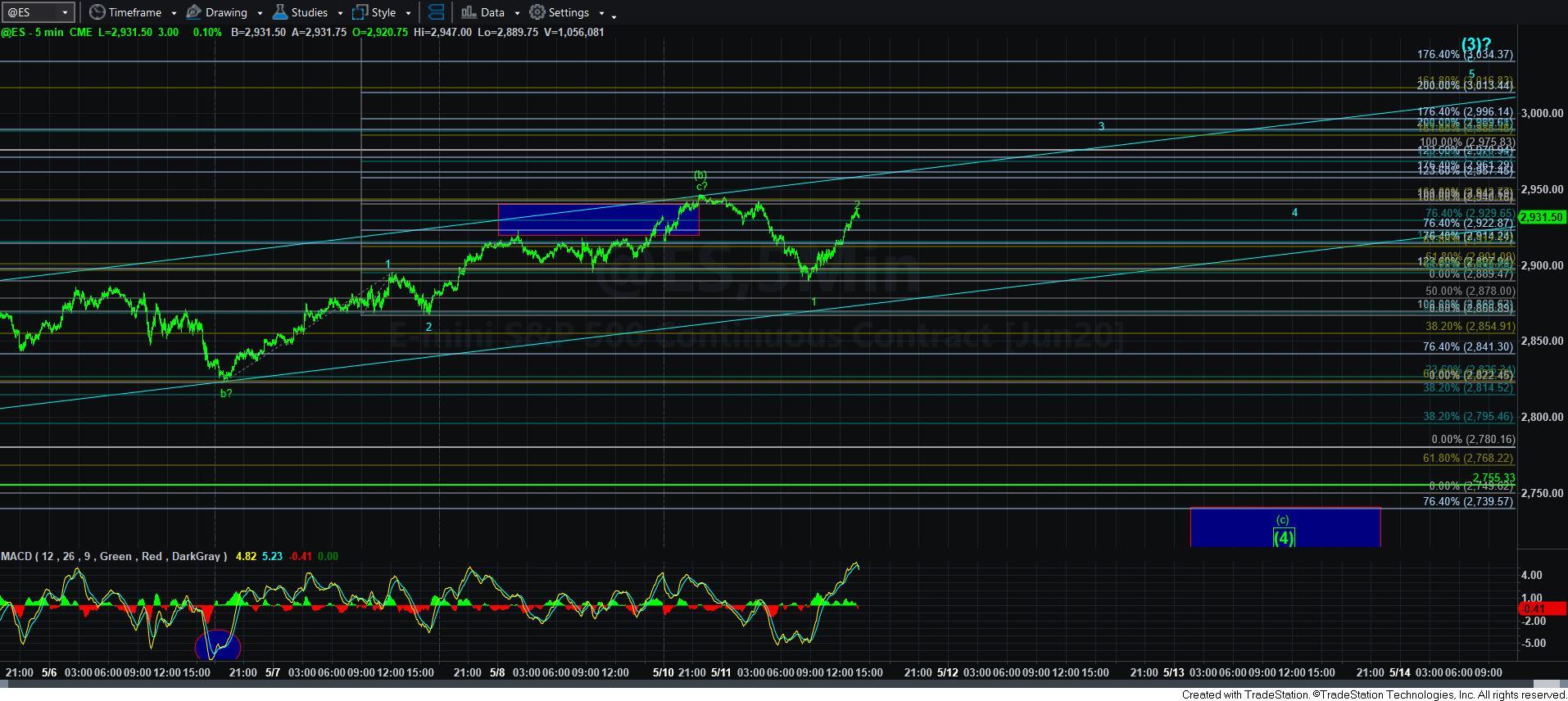1568x701 pixels.
Task: Click the 'b?' wave label at the low
Action: 226,393
